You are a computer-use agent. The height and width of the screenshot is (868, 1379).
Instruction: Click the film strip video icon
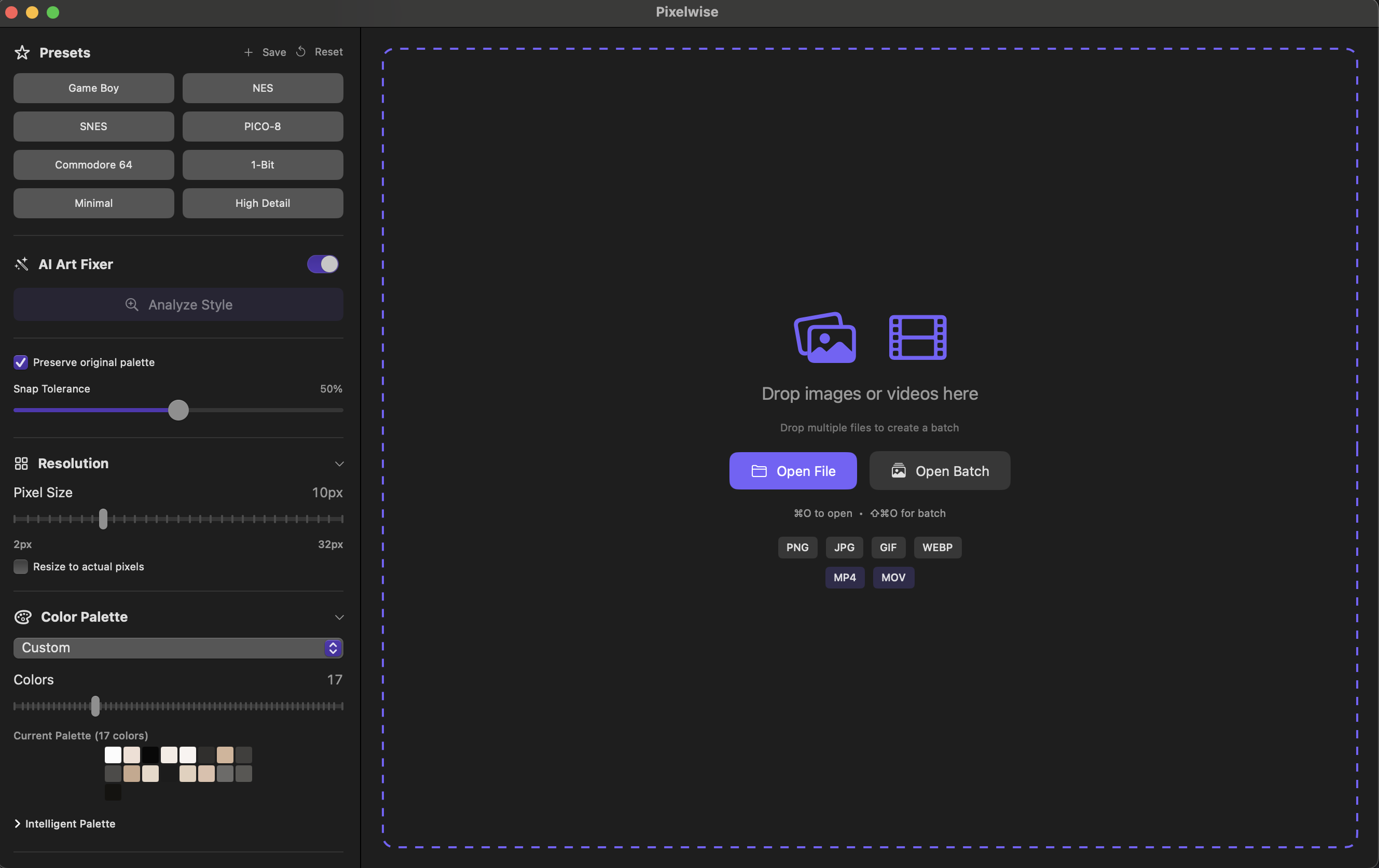[x=917, y=337]
